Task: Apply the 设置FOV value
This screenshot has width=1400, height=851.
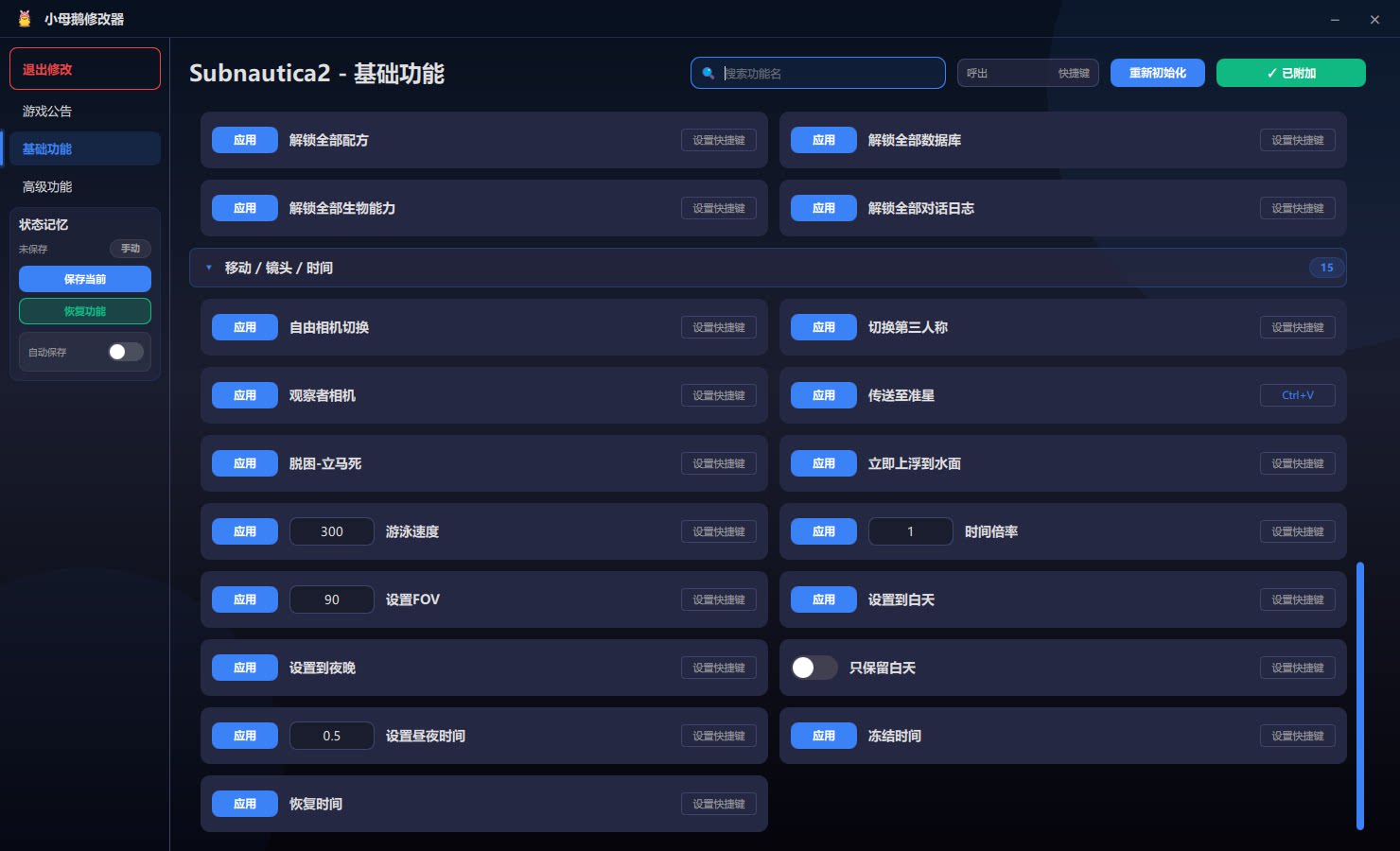Action: coord(245,599)
